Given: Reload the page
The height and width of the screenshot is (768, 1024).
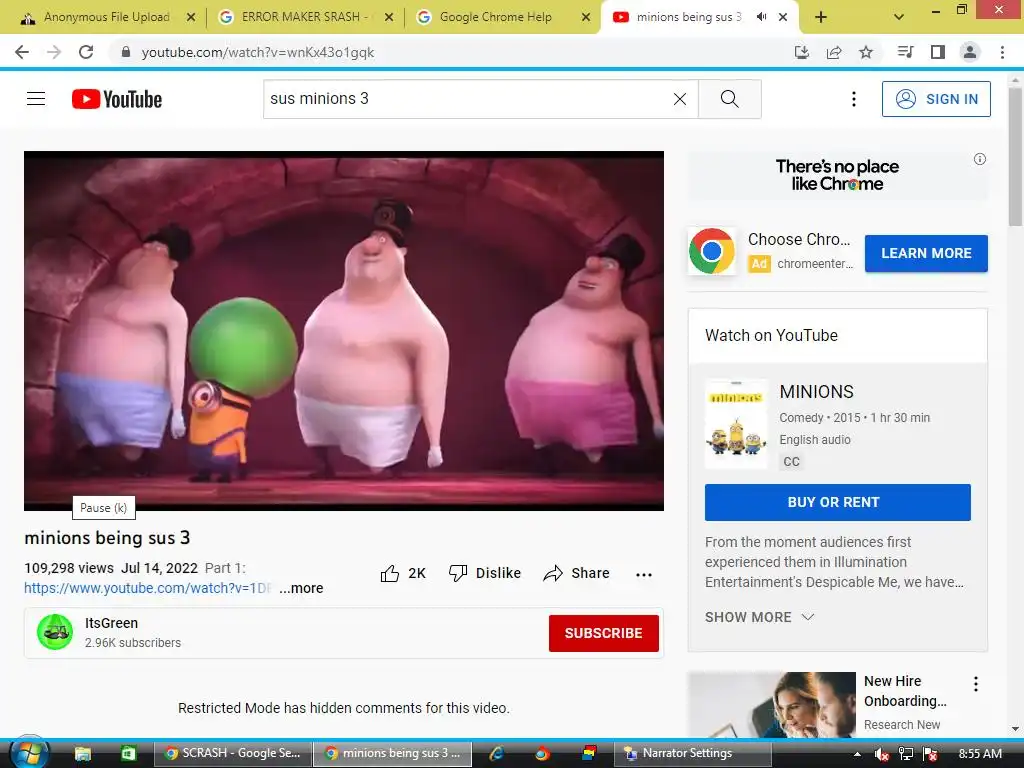Looking at the screenshot, I should click(x=86, y=52).
